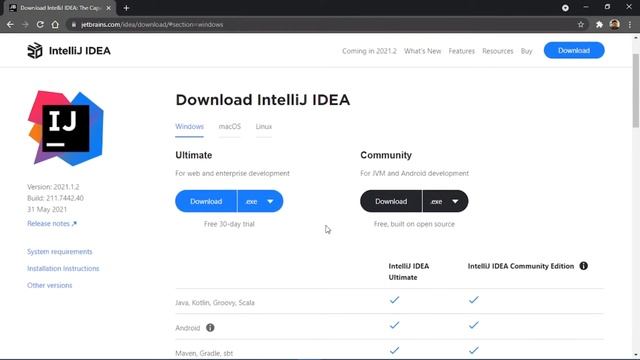The height and width of the screenshot is (360, 640).
Task: Click Community checkmark in Java, Kotlin row
Action: 473,300
